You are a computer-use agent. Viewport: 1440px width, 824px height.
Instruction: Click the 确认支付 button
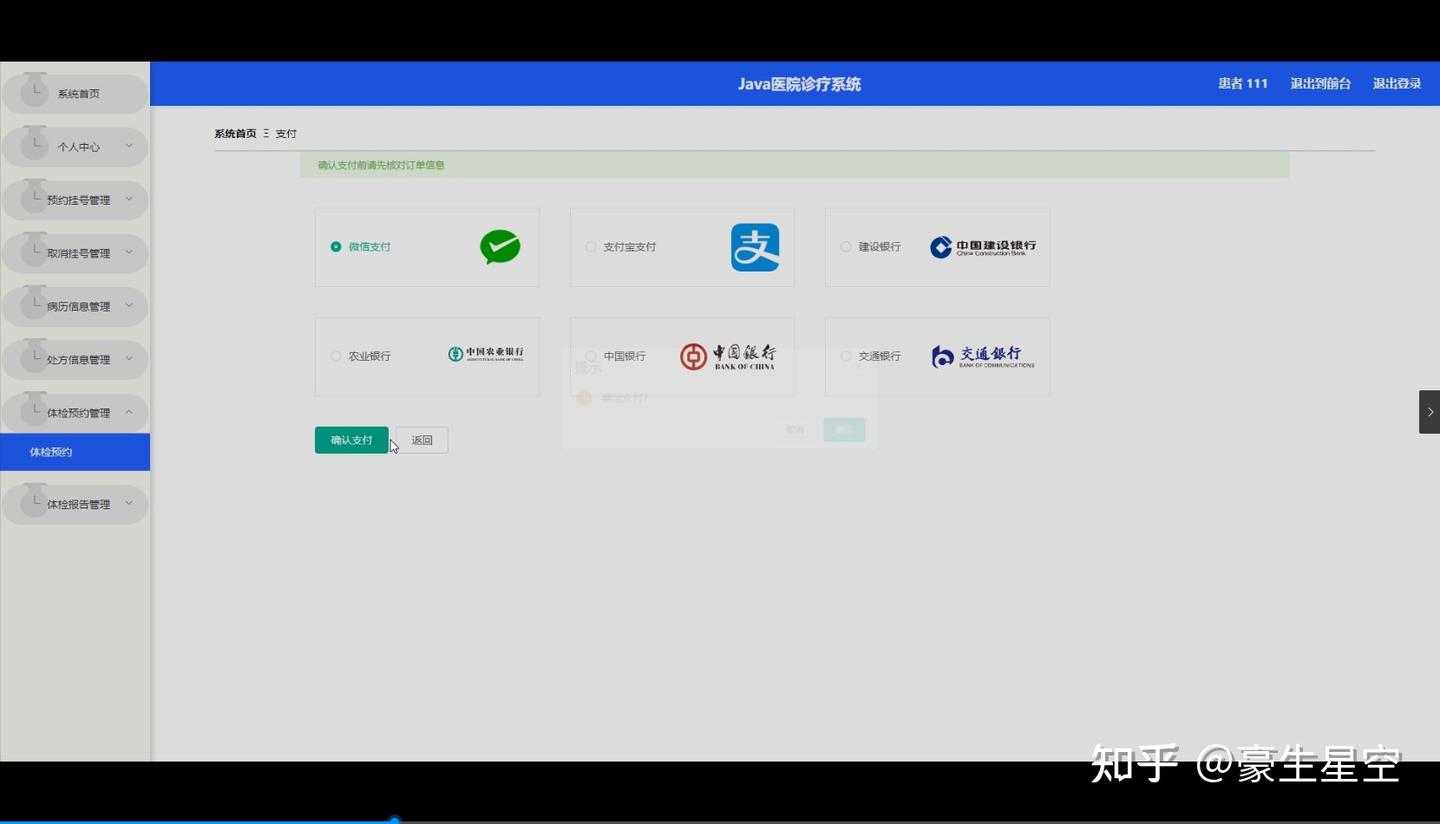(x=352, y=440)
